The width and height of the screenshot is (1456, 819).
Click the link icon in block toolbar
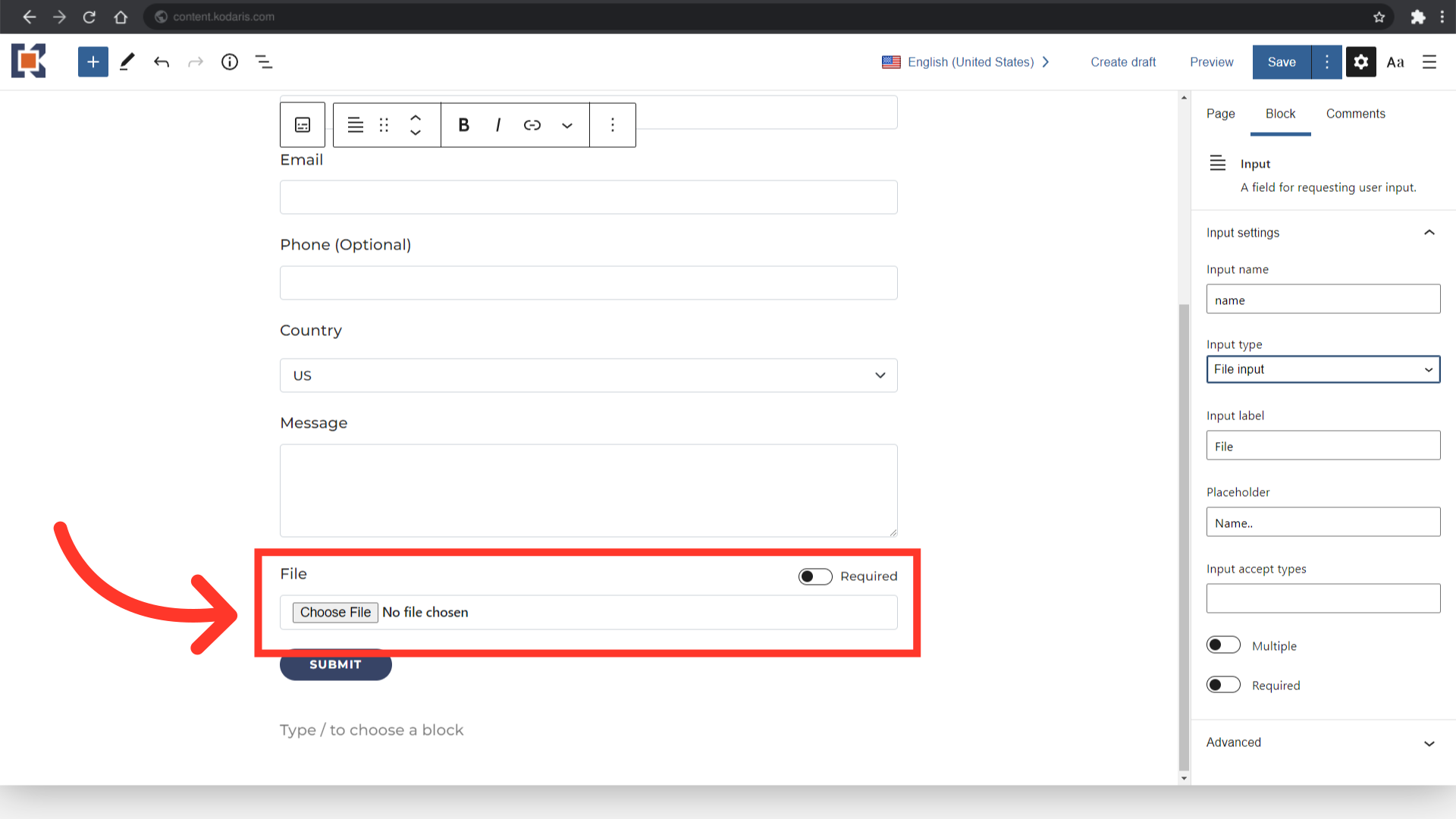(x=532, y=125)
